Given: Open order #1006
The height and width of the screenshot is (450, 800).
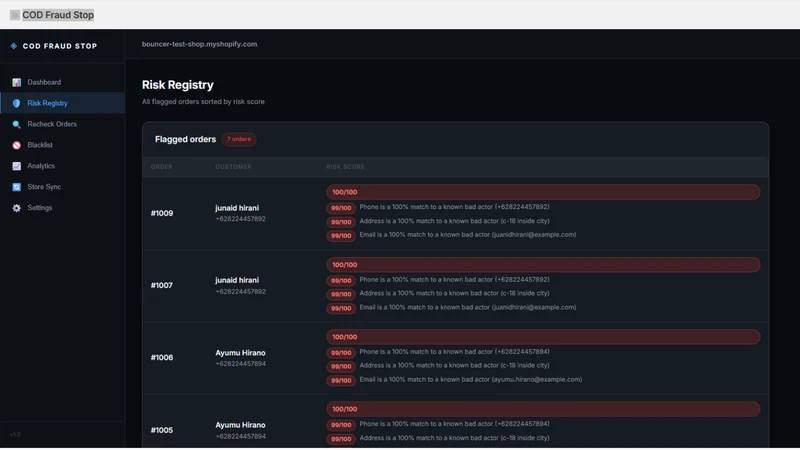Looking at the screenshot, I should [162, 358].
